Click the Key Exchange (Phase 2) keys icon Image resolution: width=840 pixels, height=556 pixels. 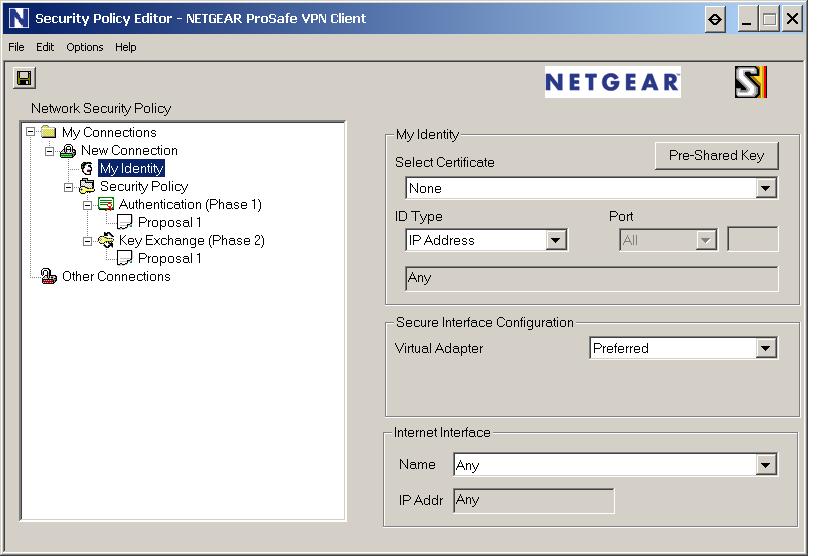click(x=106, y=241)
